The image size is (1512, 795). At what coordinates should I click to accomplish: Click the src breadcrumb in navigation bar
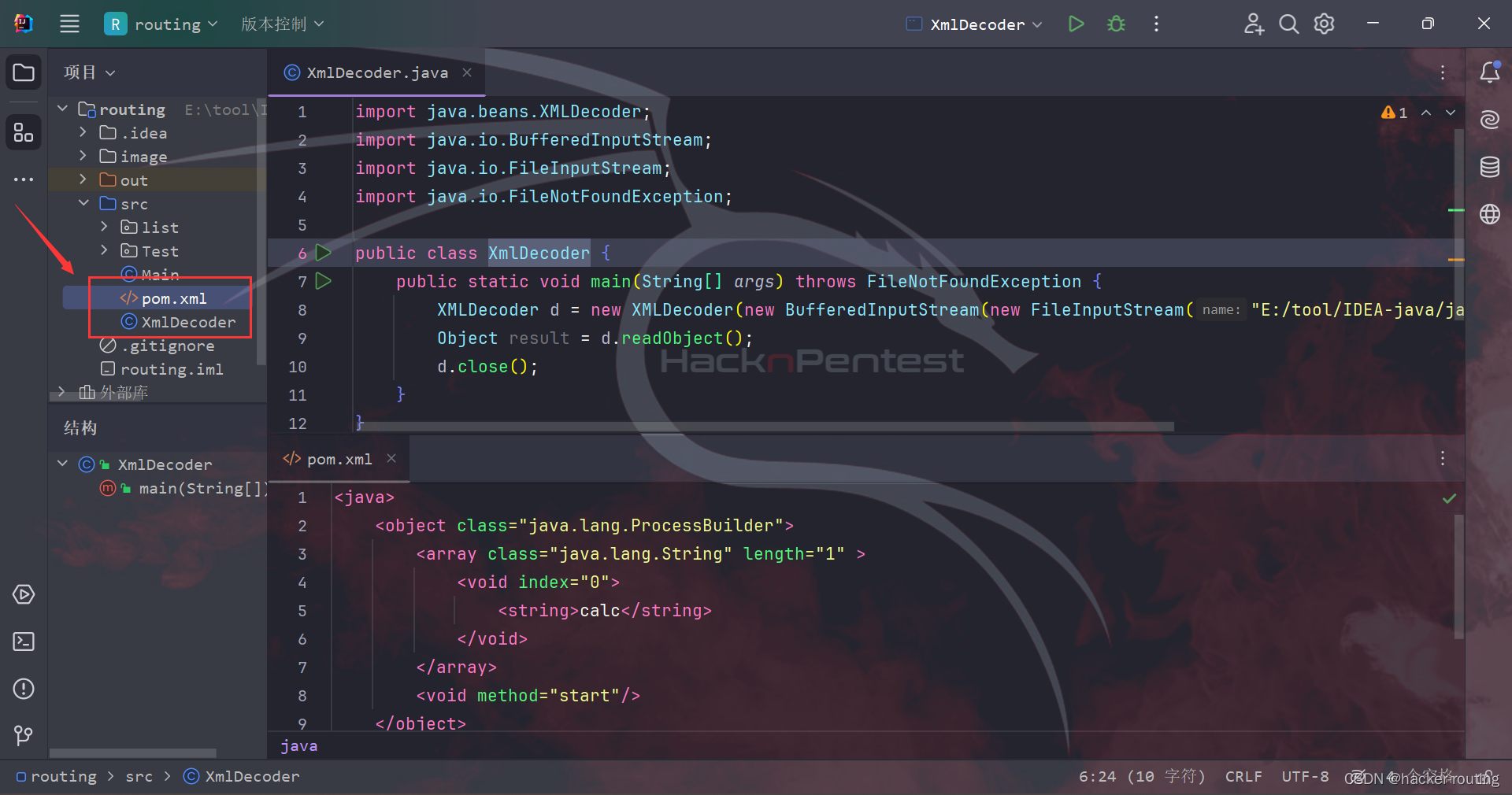pos(139,776)
